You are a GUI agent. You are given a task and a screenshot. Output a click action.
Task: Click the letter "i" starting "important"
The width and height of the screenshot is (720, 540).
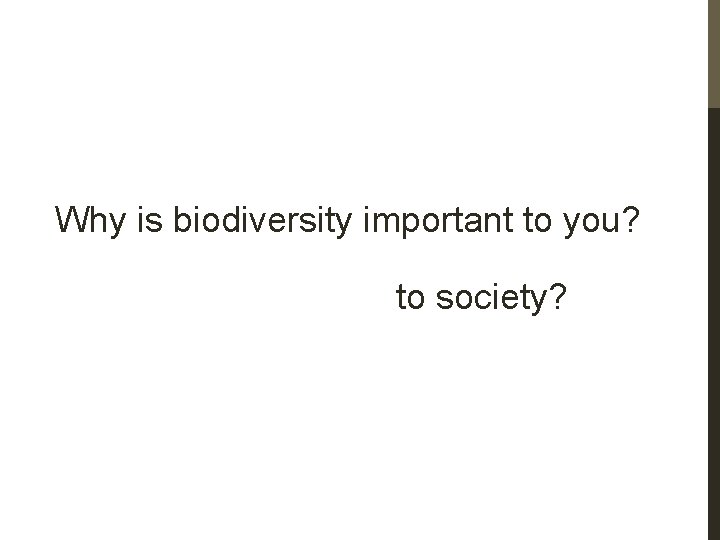pos(371,220)
